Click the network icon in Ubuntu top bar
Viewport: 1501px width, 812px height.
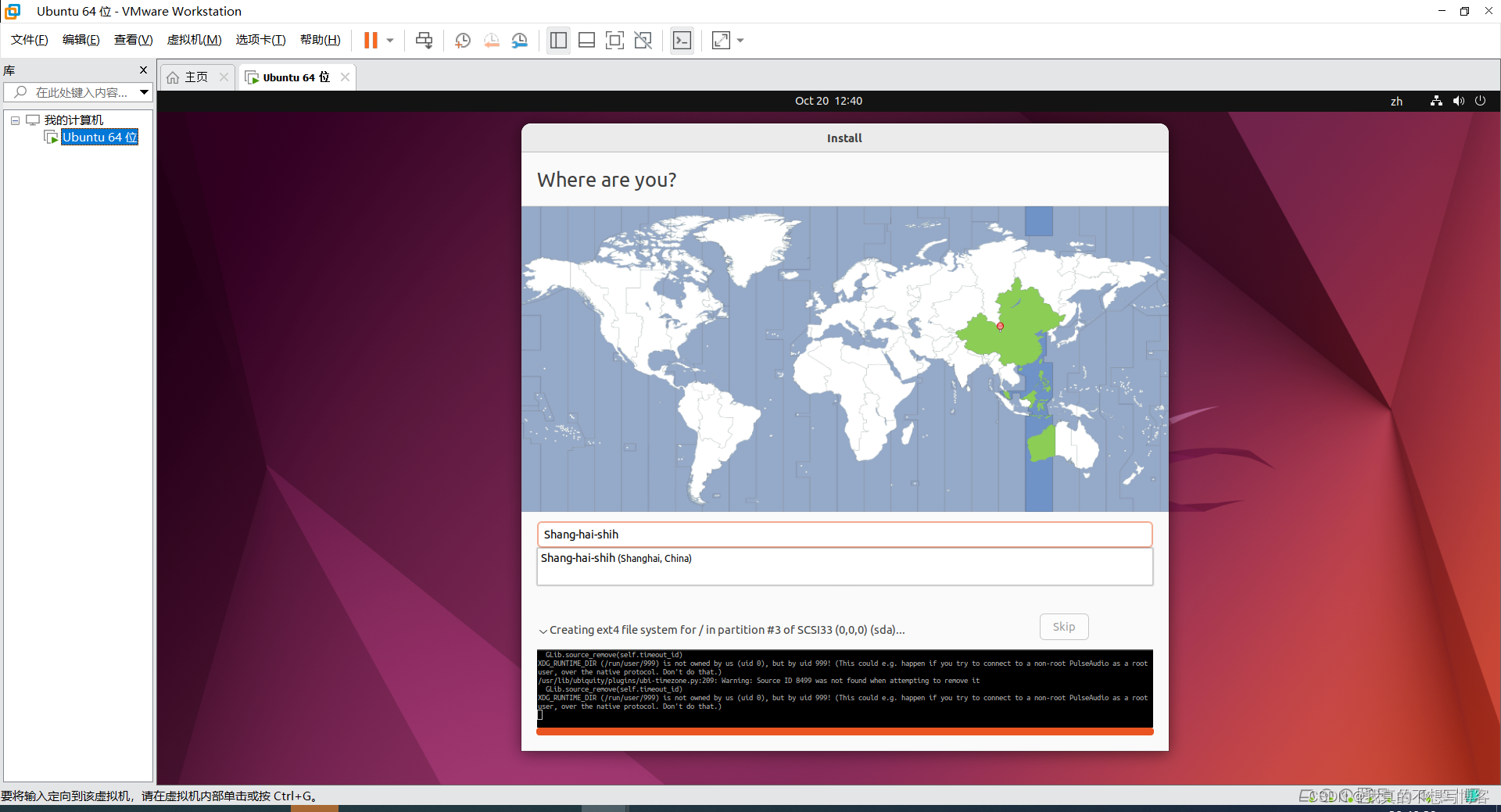1436,101
